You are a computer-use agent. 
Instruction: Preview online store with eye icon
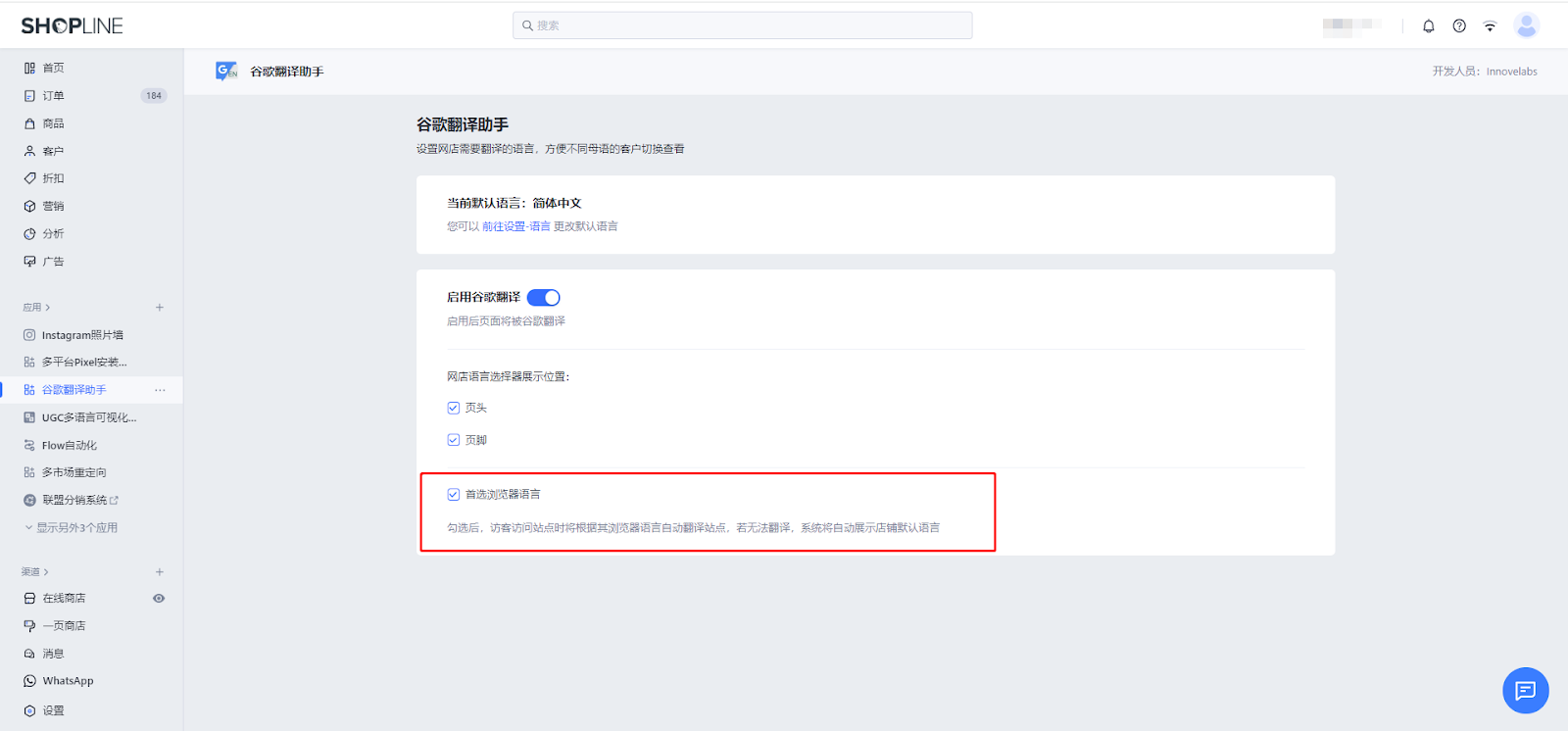click(x=159, y=599)
